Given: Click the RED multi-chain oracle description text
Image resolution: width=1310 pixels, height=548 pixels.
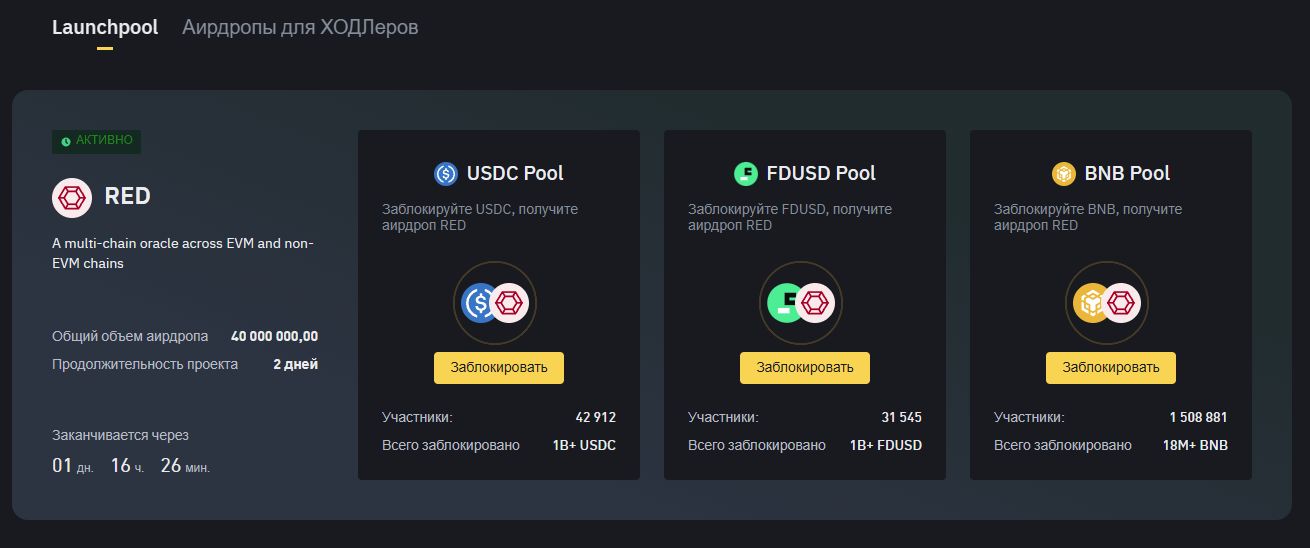Looking at the screenshot, I should [x=183, y=253].
